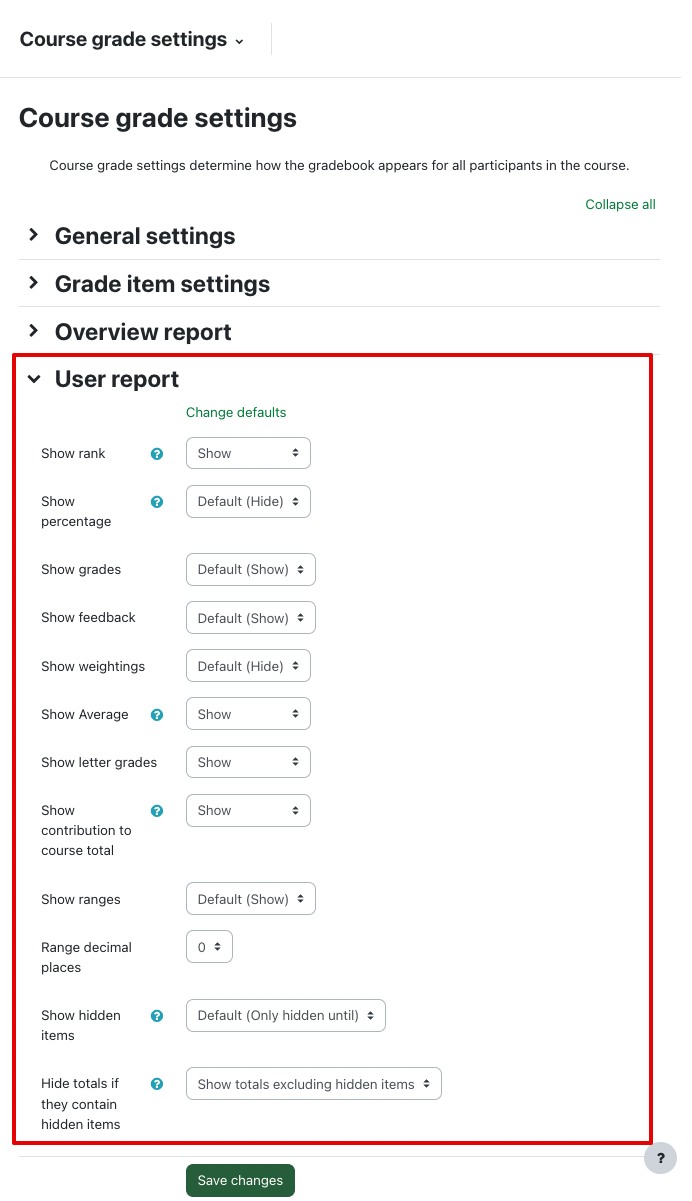
Task: Click the Collapse all link
Action: [620, 204]
